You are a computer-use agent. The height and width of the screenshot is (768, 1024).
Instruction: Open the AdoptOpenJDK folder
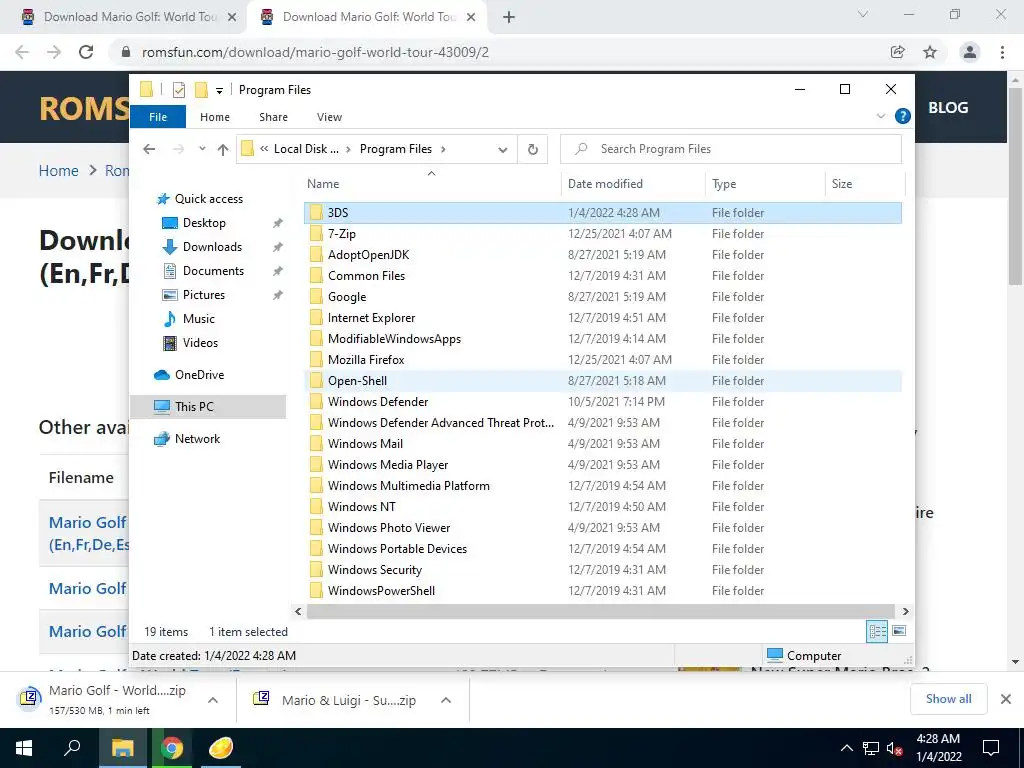[x=602, y=255]
